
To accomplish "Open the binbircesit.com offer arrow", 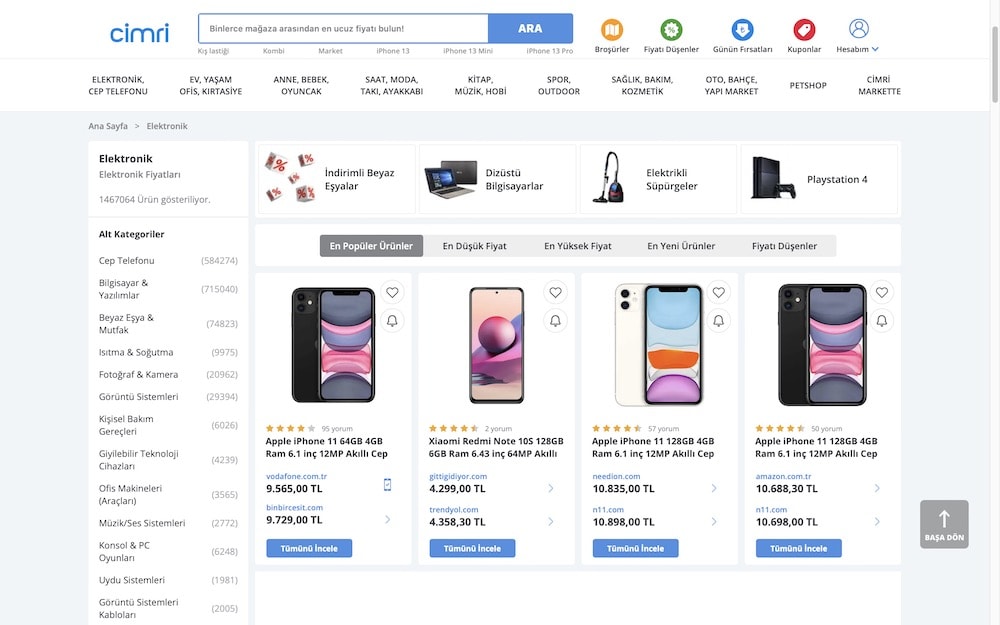I will tap(388, 519).
